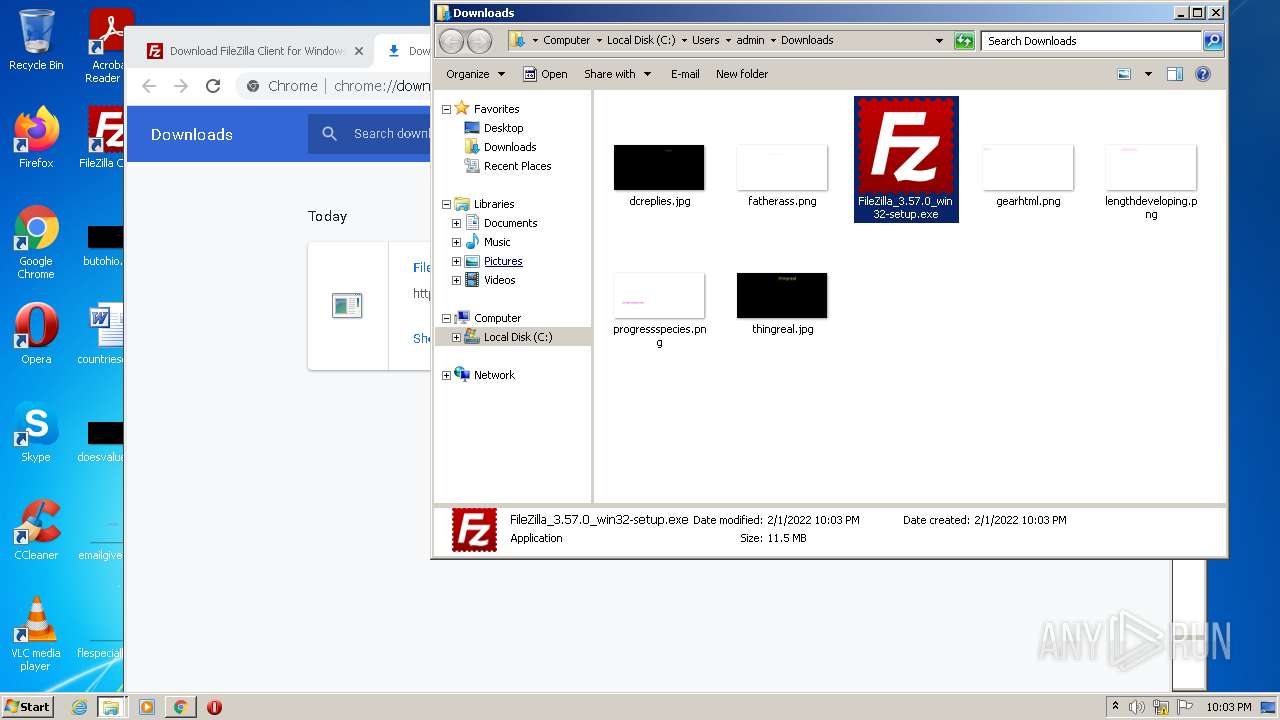Collapse the Libraries tree node
The height and width of the screenshot is (720, 1280).
pyautogui.click(x=446, y=204)
